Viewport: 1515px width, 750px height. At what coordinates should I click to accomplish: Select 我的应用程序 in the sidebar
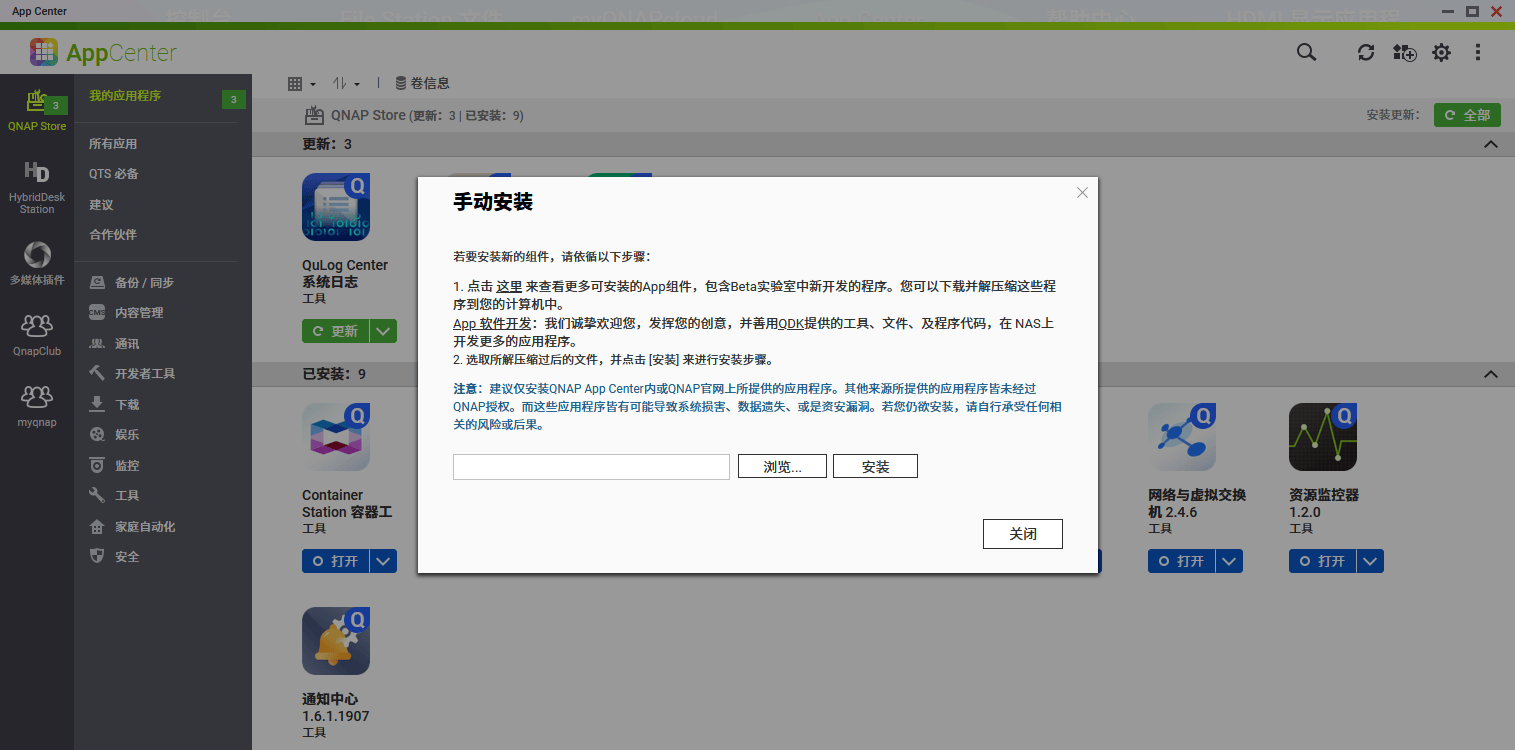point(125,96)
